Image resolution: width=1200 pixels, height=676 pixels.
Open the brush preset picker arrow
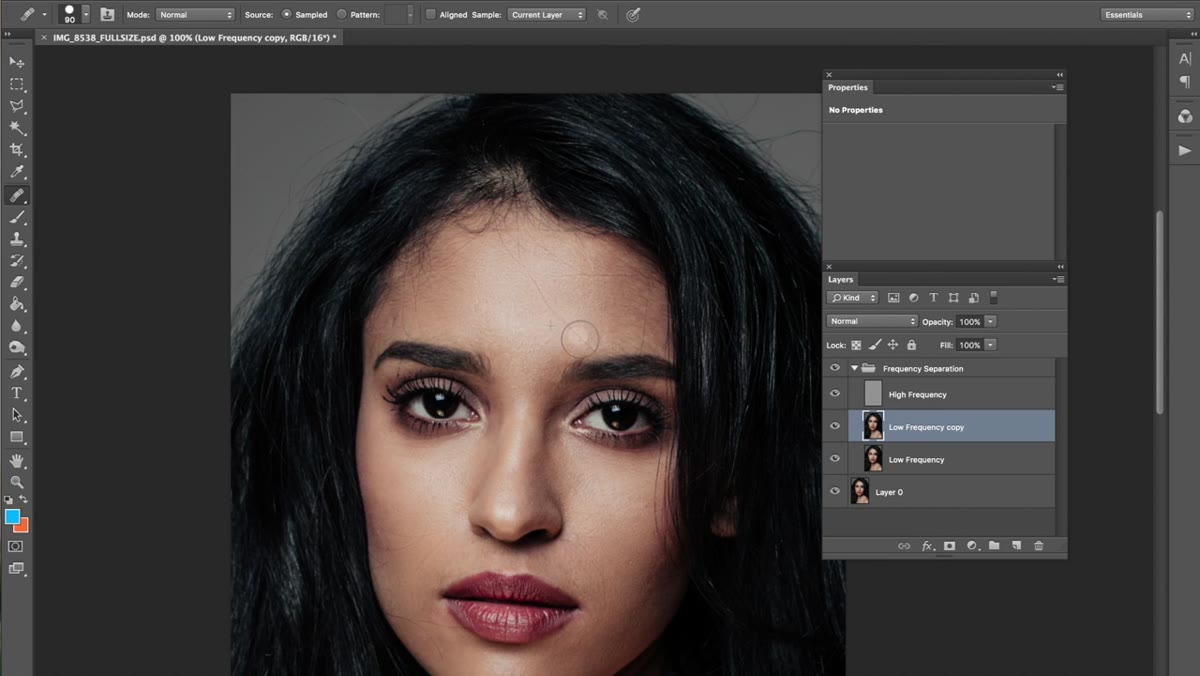tap(86, 15)
